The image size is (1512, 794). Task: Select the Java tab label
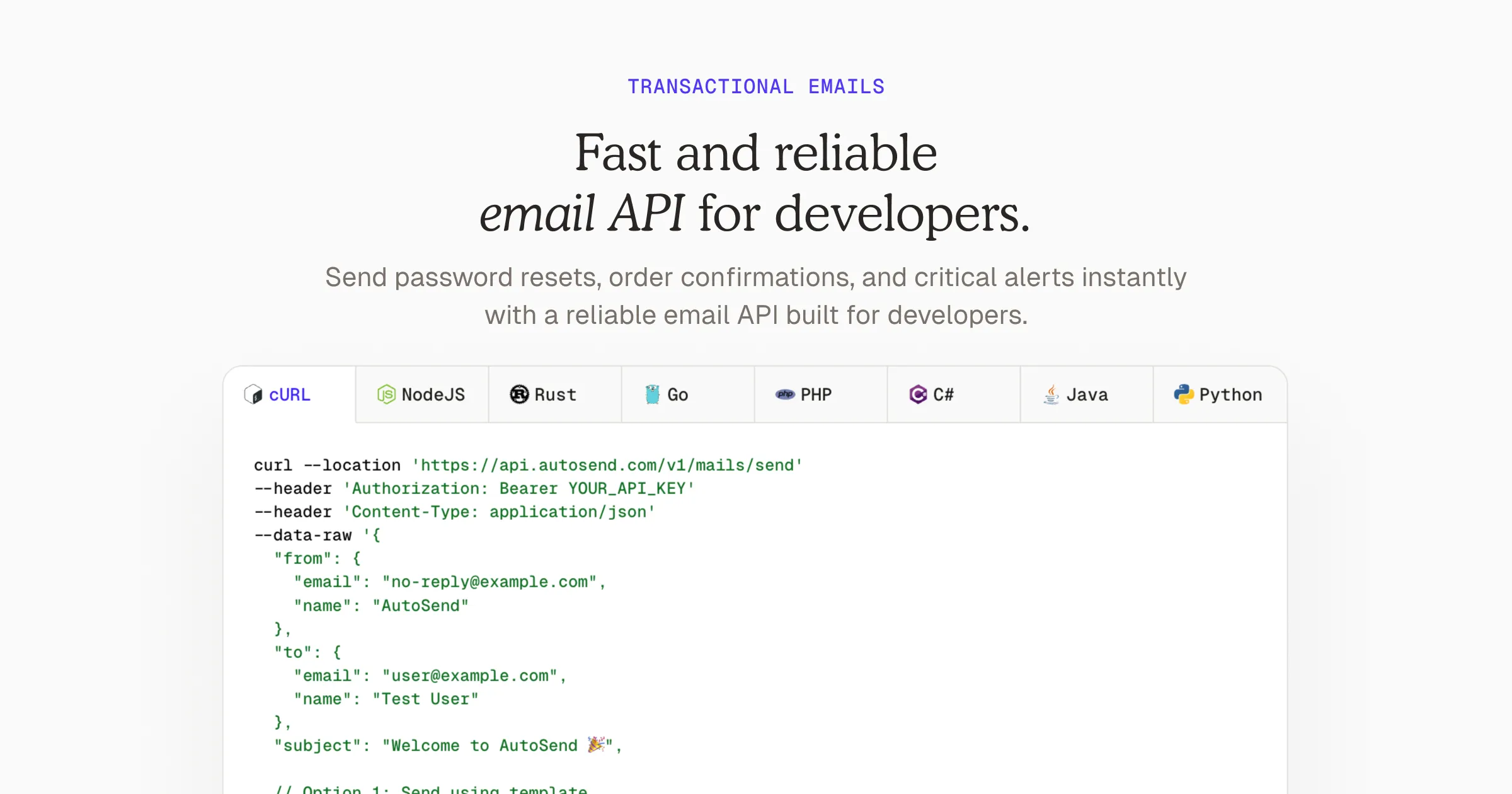click(x=1087, y=394)
